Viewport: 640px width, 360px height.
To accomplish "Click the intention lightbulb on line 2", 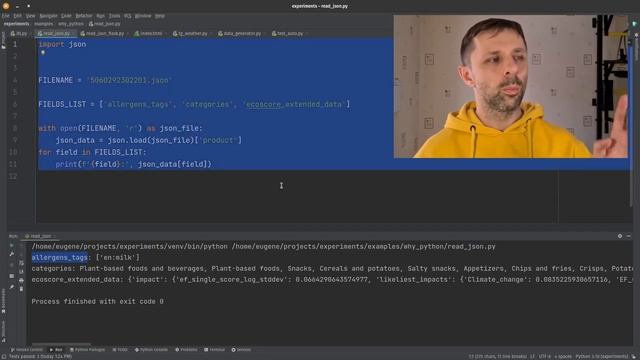I will [43, 53].
